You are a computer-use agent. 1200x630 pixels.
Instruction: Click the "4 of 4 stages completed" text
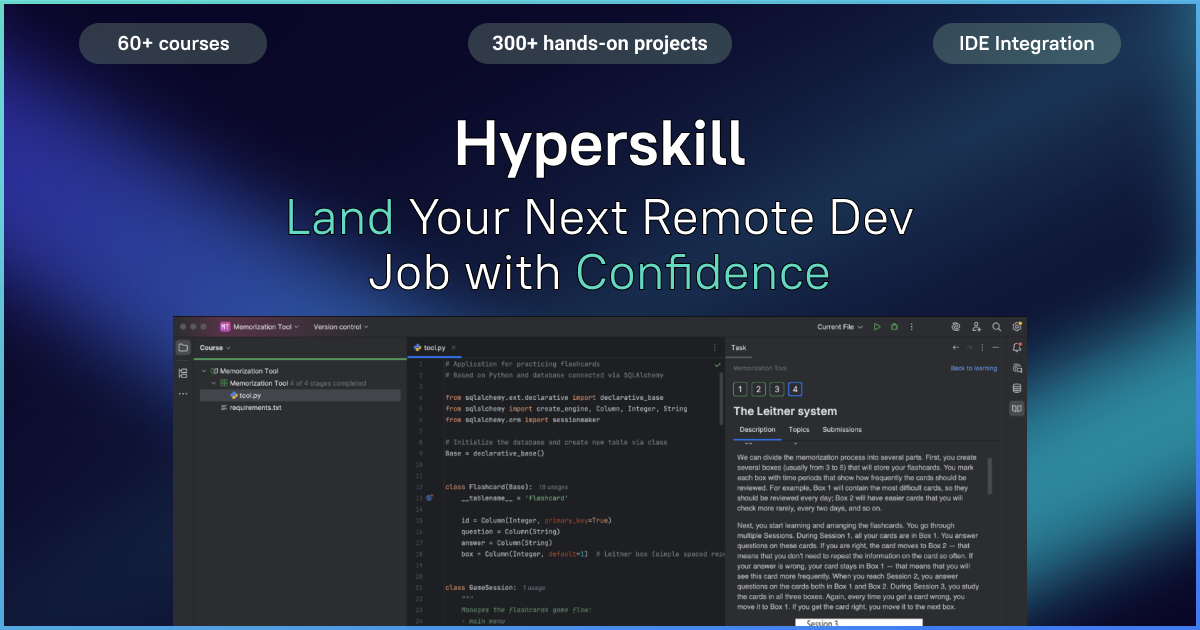[x=329, y=383]
